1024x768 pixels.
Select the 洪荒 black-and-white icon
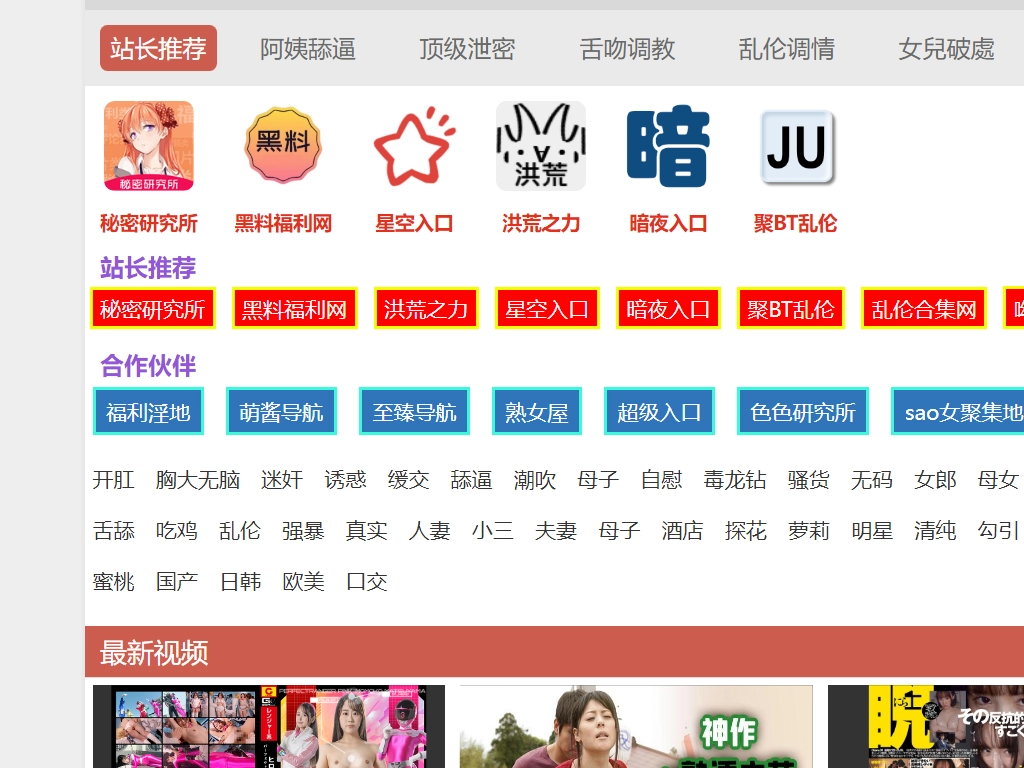point(541,146)
